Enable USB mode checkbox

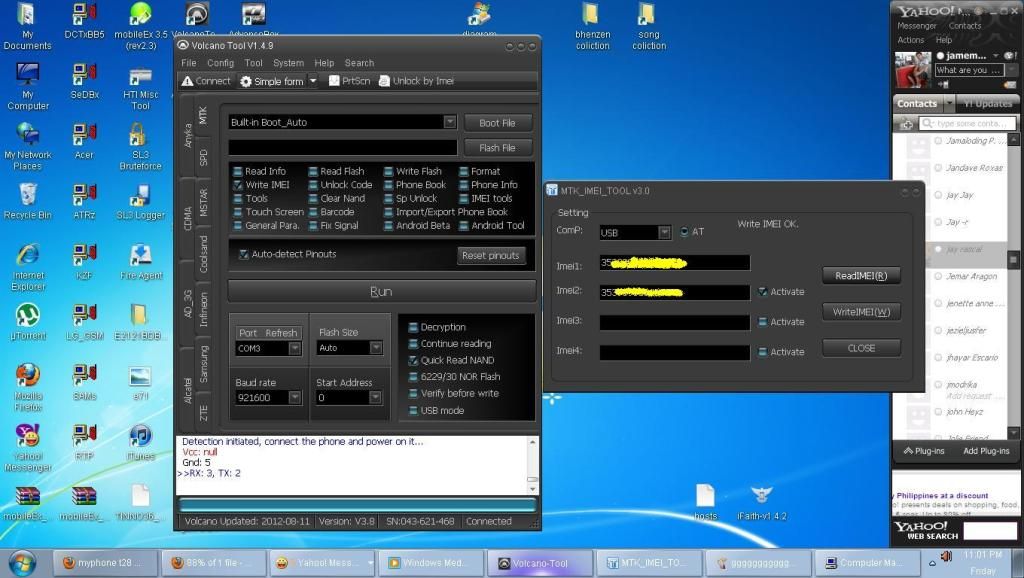coord(413,410)
